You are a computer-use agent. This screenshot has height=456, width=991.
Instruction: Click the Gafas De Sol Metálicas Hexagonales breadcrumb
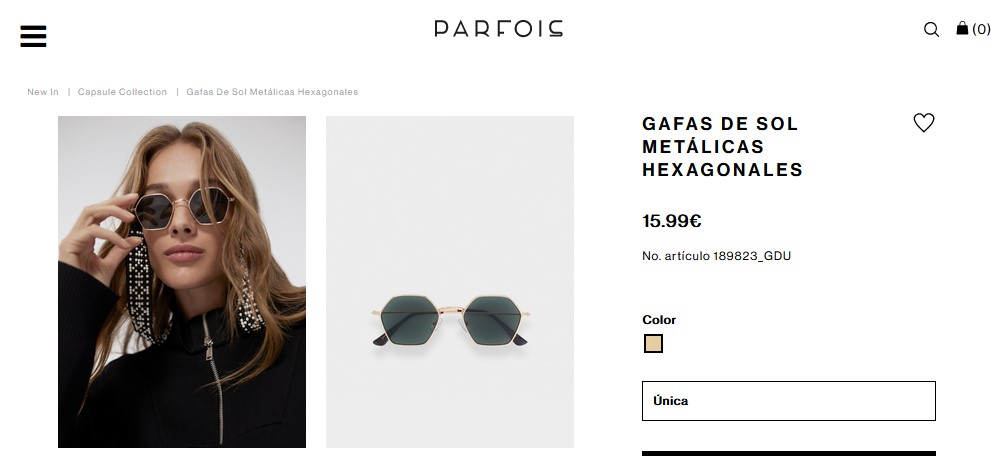[x=272, y=92]
